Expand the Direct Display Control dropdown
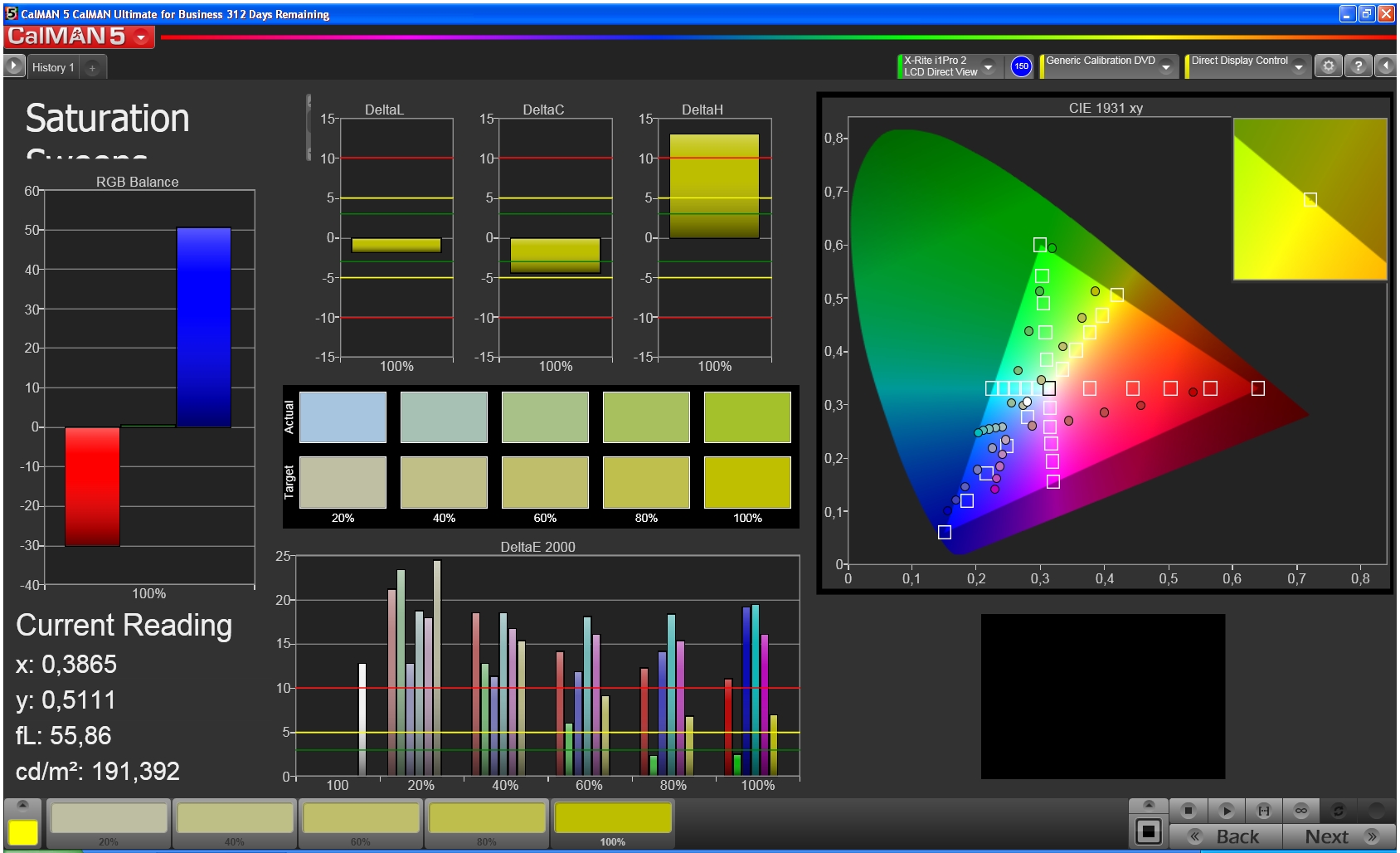1400x853 pixels. coord(1299,67)
